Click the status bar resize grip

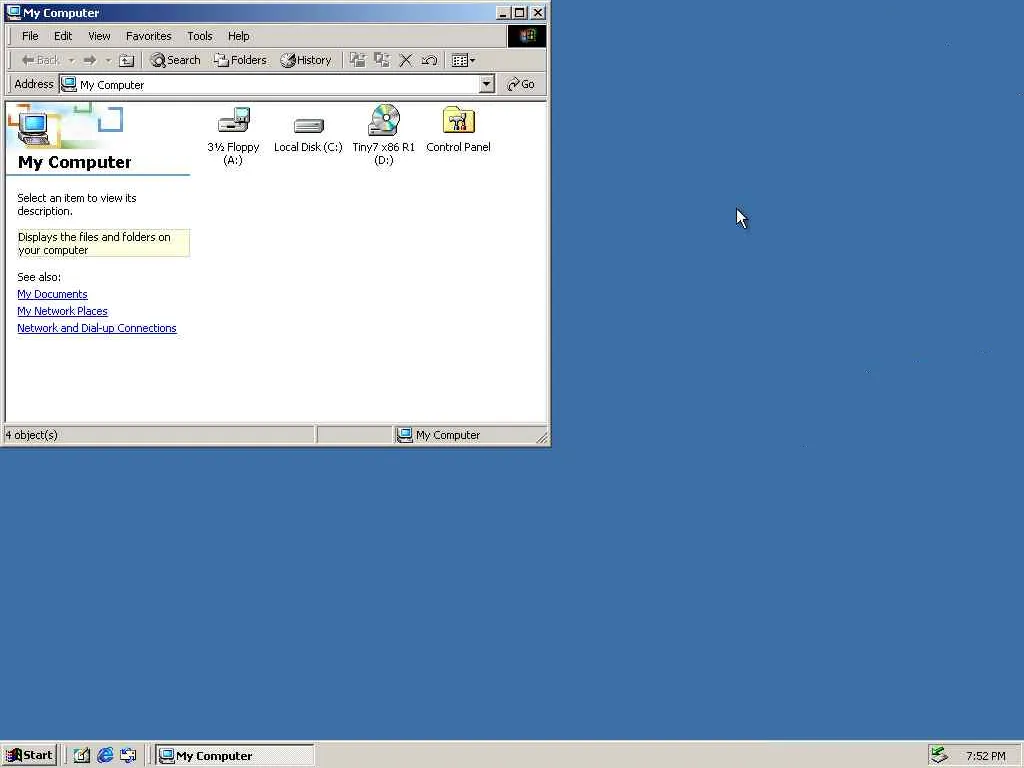(x=541, y=438)
